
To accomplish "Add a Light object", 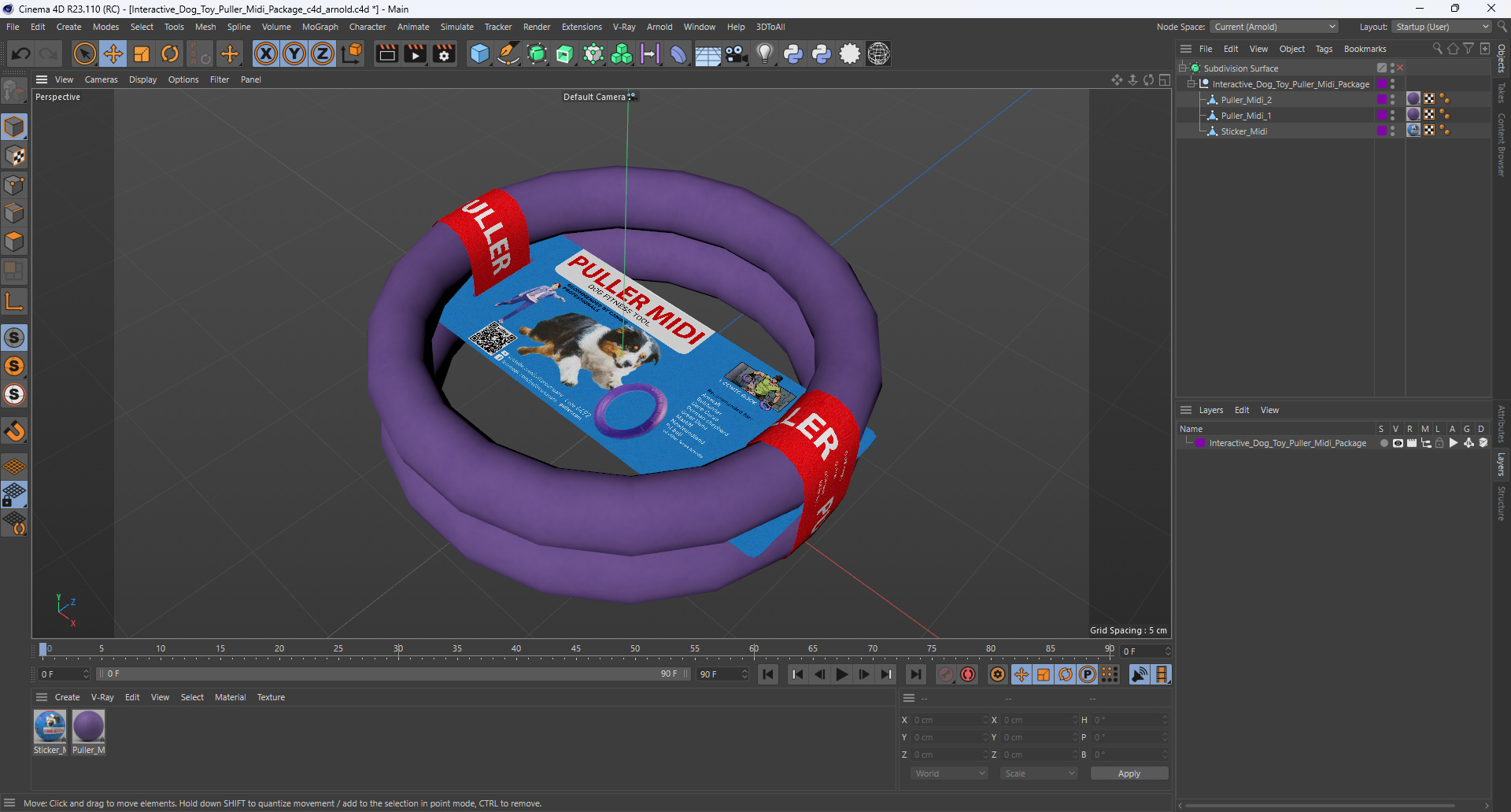I will coord(765,54).
